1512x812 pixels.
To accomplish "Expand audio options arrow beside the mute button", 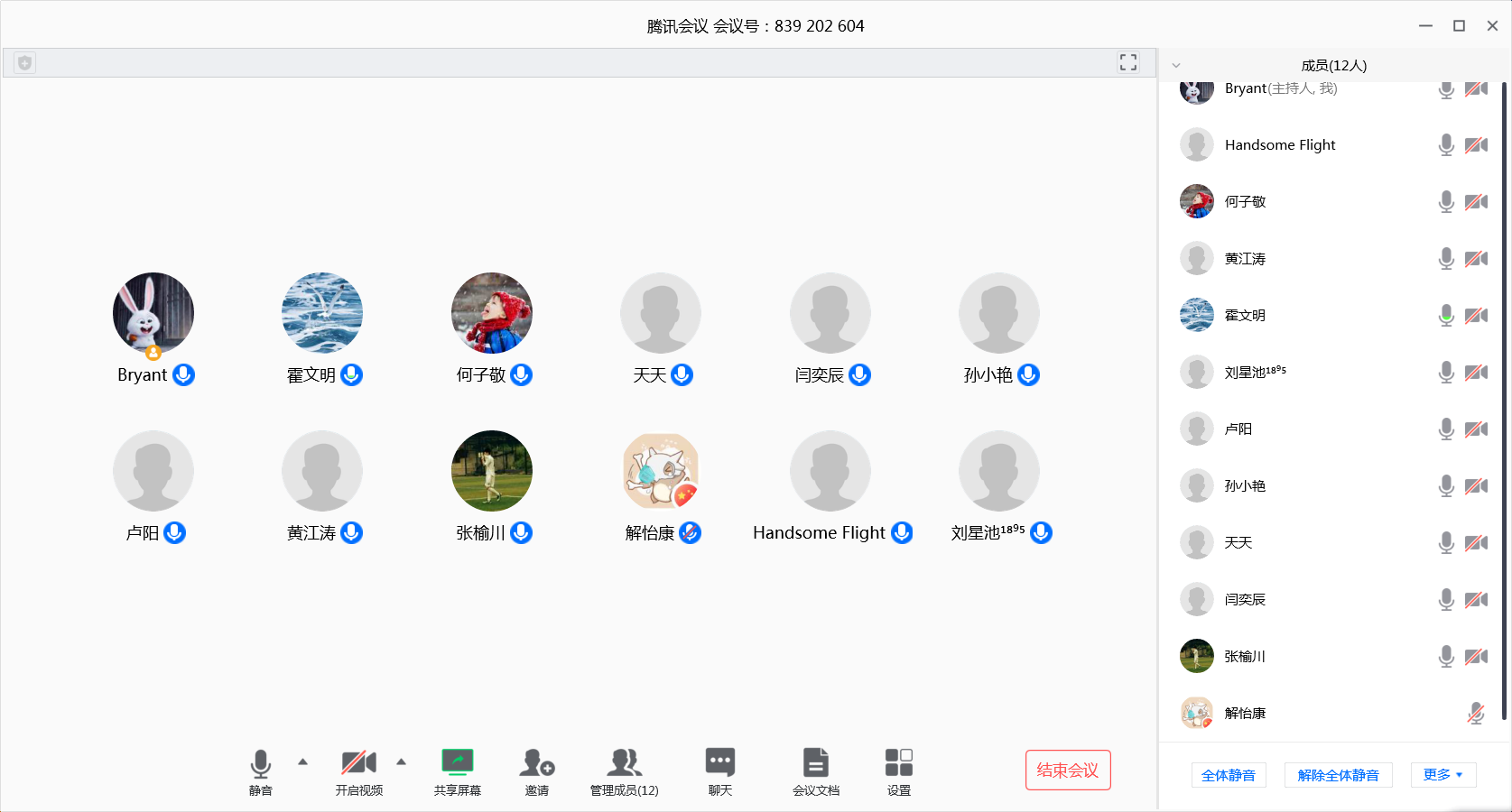I will point(303,762).
